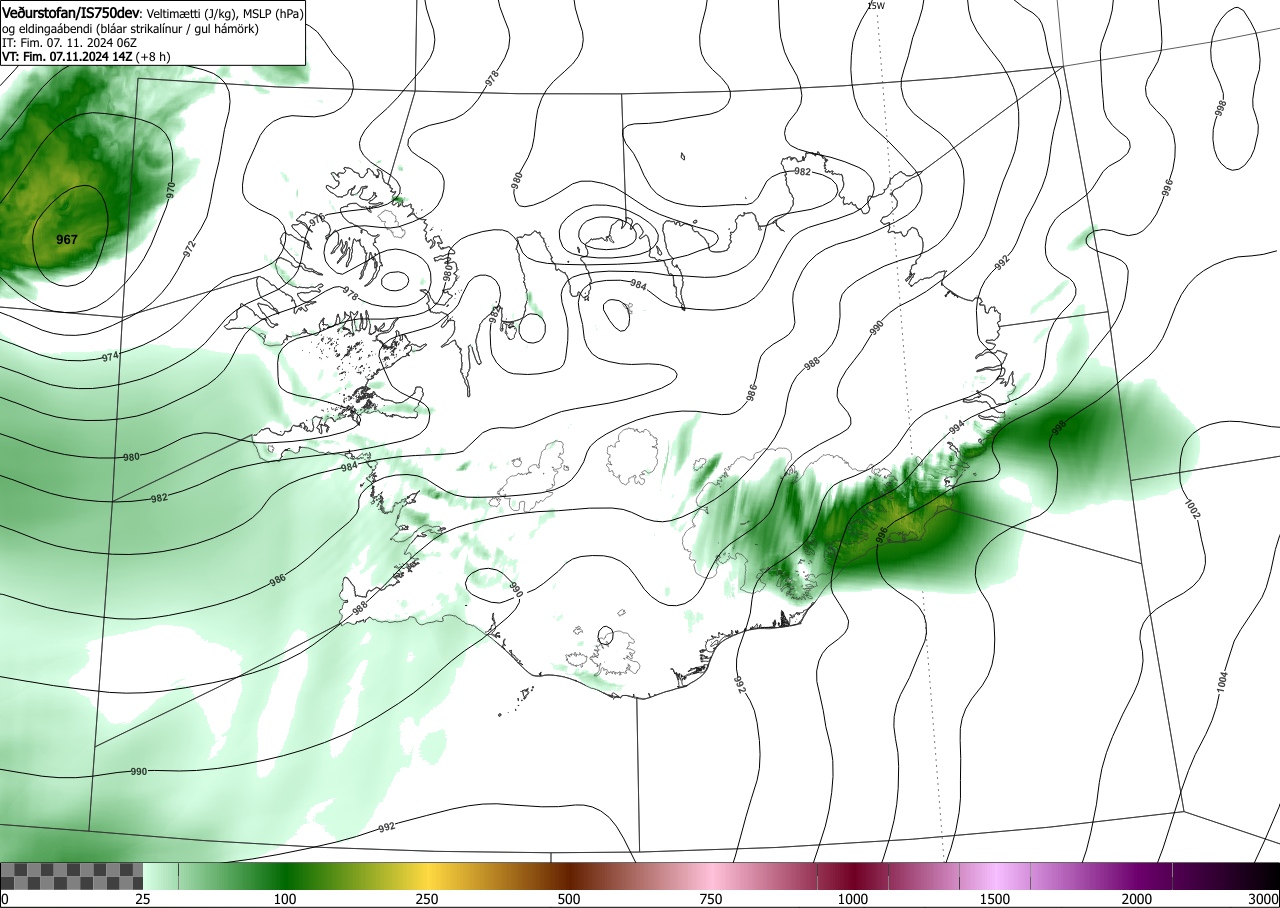1280x908 pixels.
Task: Click the "972" isobar label
Action: [190, 249]
